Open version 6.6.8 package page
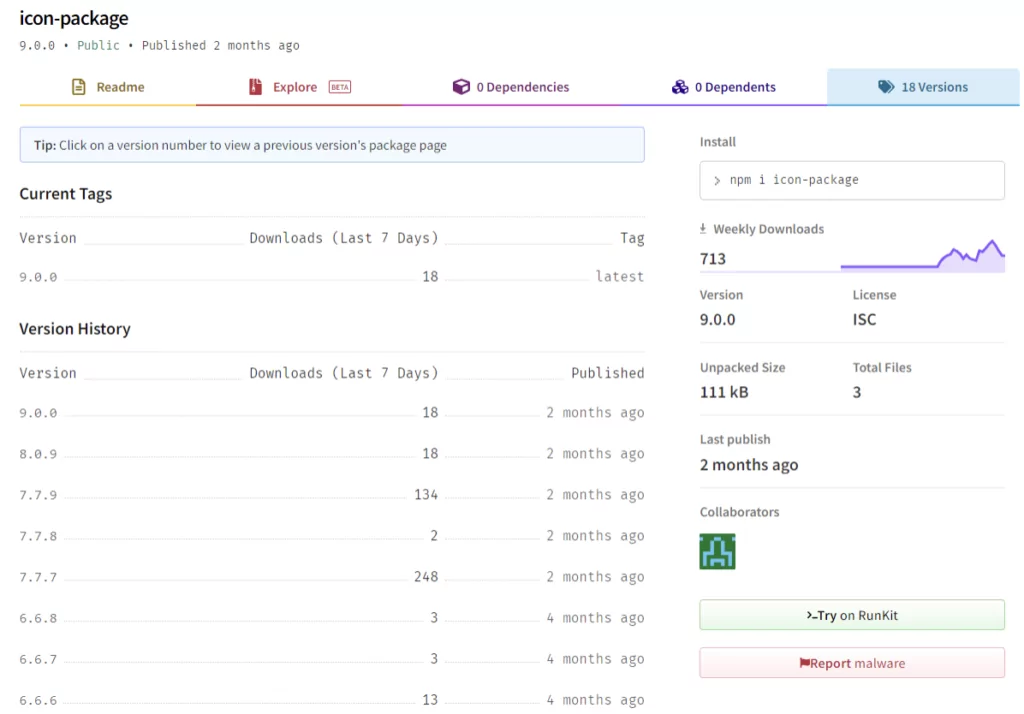The height and width of the screenshot is (714, 1024). click(38, 618)
